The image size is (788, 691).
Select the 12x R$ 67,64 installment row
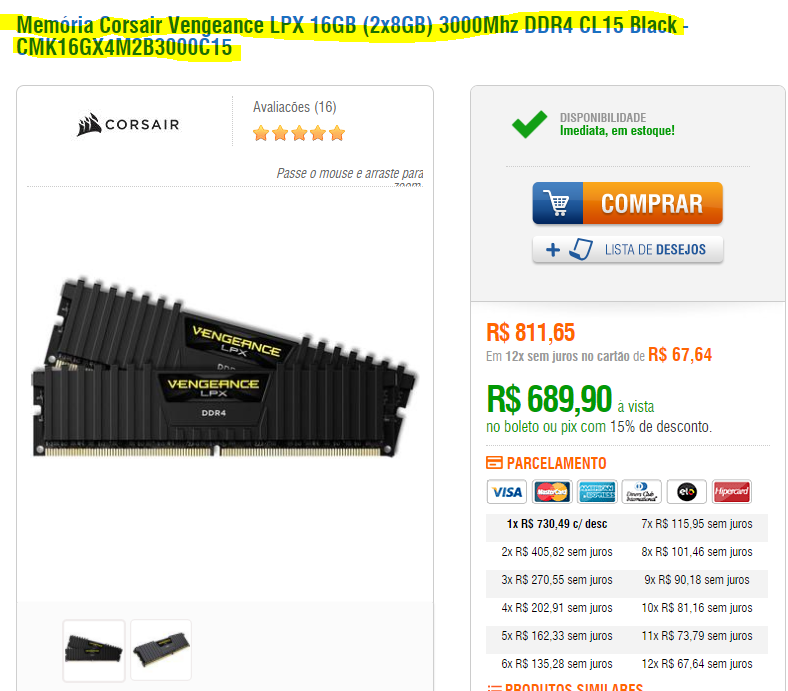click(697, 664)
